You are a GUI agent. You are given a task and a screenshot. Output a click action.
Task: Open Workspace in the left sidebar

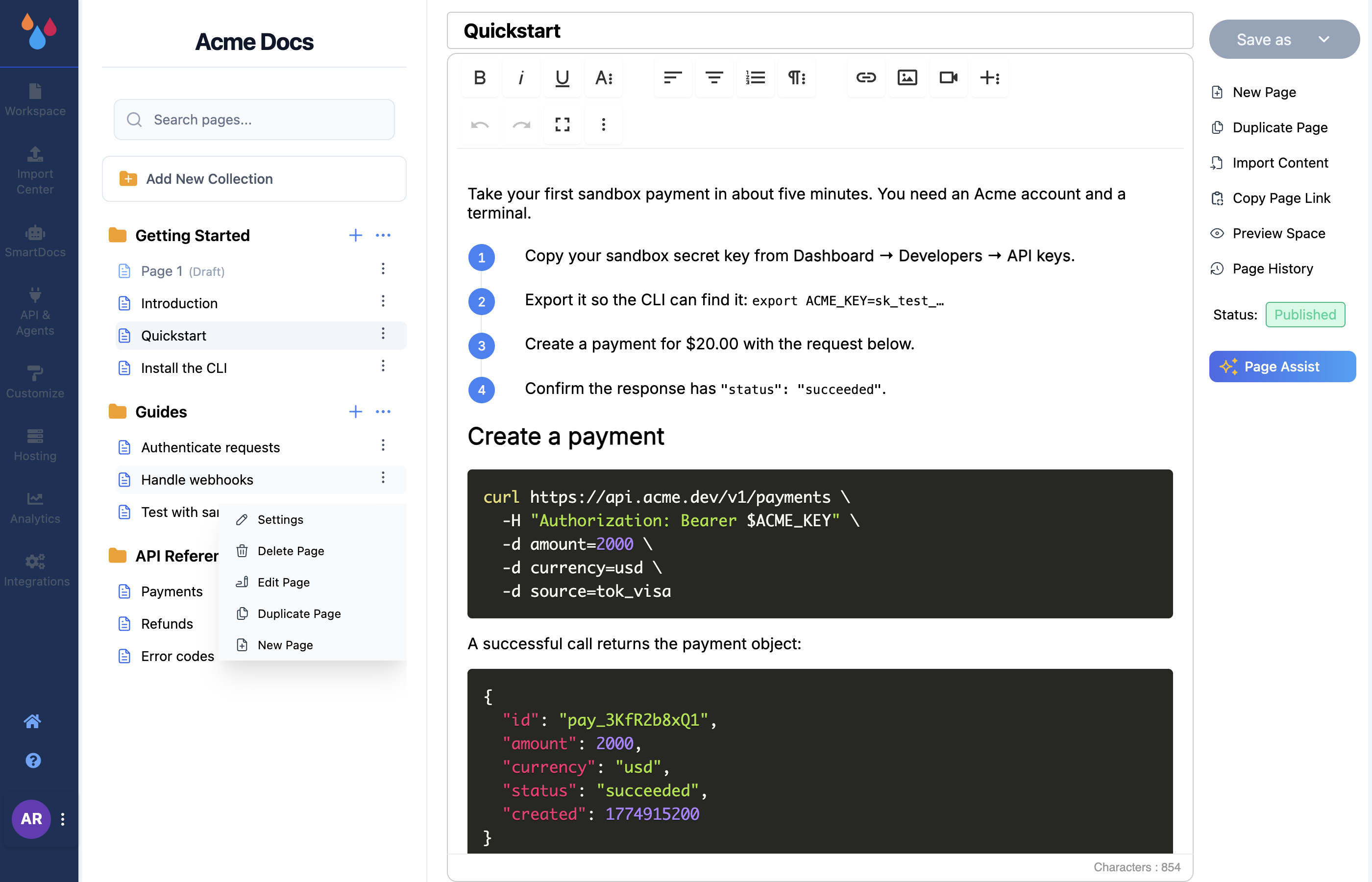35,100
